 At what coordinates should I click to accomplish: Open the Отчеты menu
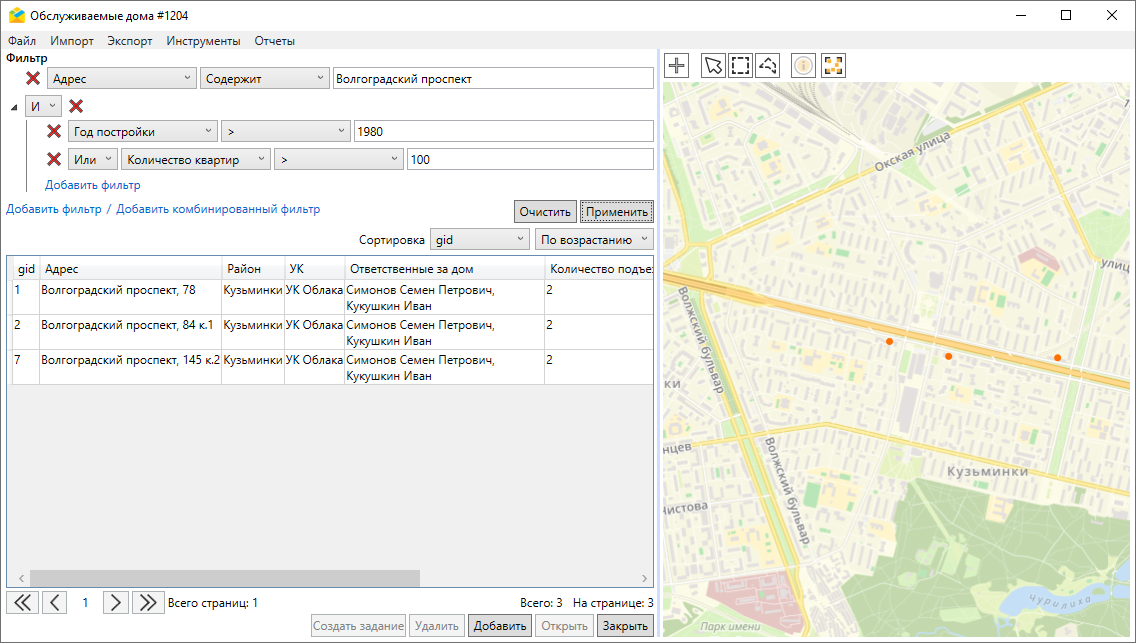pyautogui.click(x=274, y=41)
